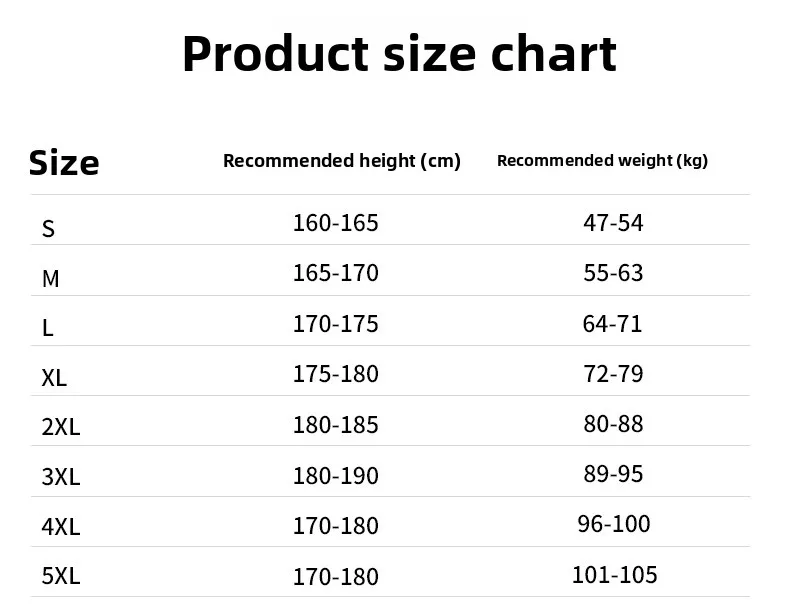
Task: Select the 165-170 height for size M
Action: 336,273
